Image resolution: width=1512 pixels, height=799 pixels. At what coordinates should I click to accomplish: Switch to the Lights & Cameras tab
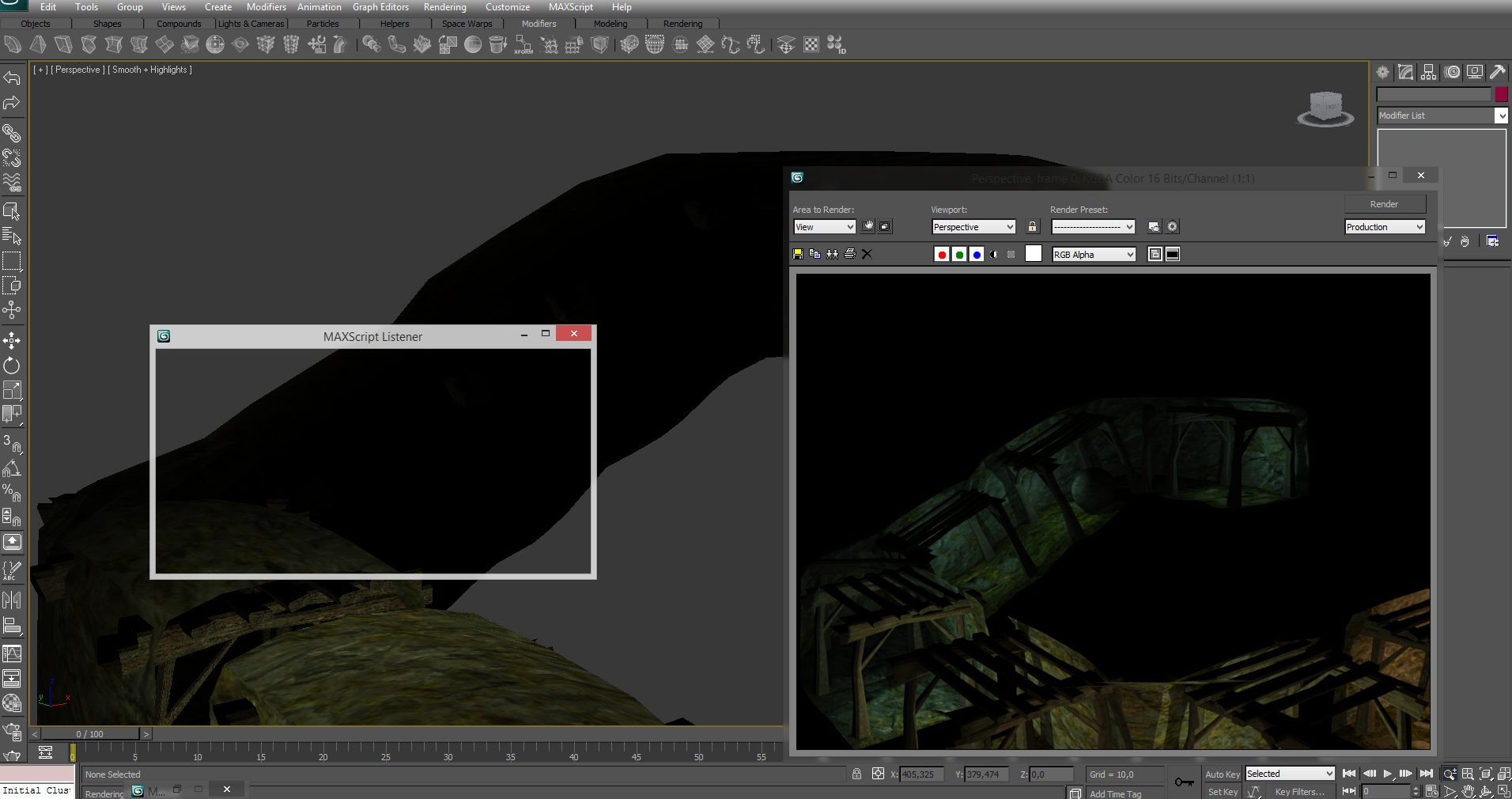[x=251, y=24]
